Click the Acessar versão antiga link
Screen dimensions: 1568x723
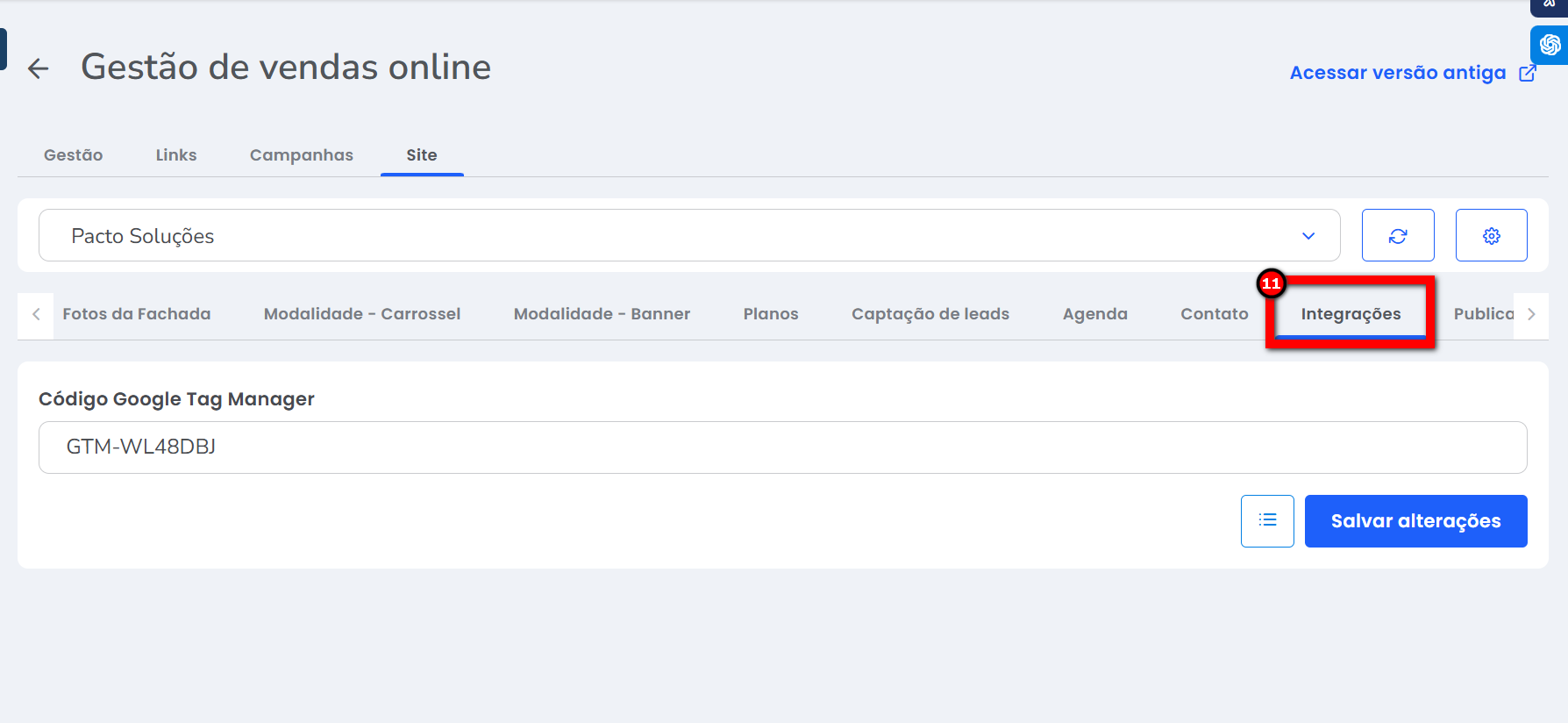pyautogui.click(x=1398, y=73)
